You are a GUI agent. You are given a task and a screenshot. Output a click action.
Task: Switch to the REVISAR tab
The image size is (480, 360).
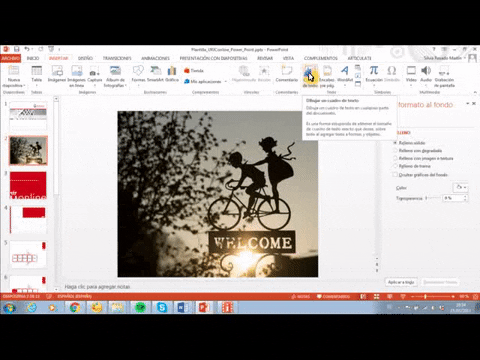coord(265,58)
